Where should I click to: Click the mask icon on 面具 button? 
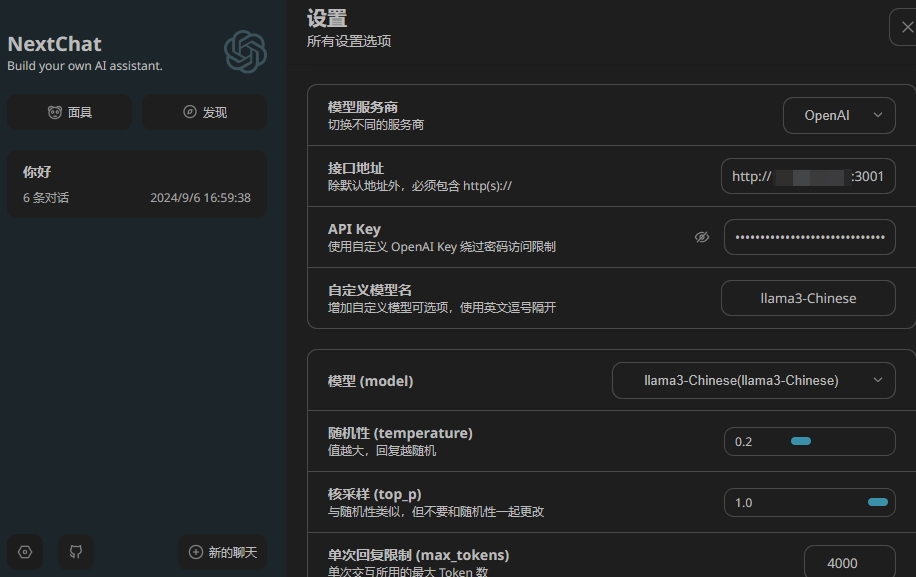point(55,113)
